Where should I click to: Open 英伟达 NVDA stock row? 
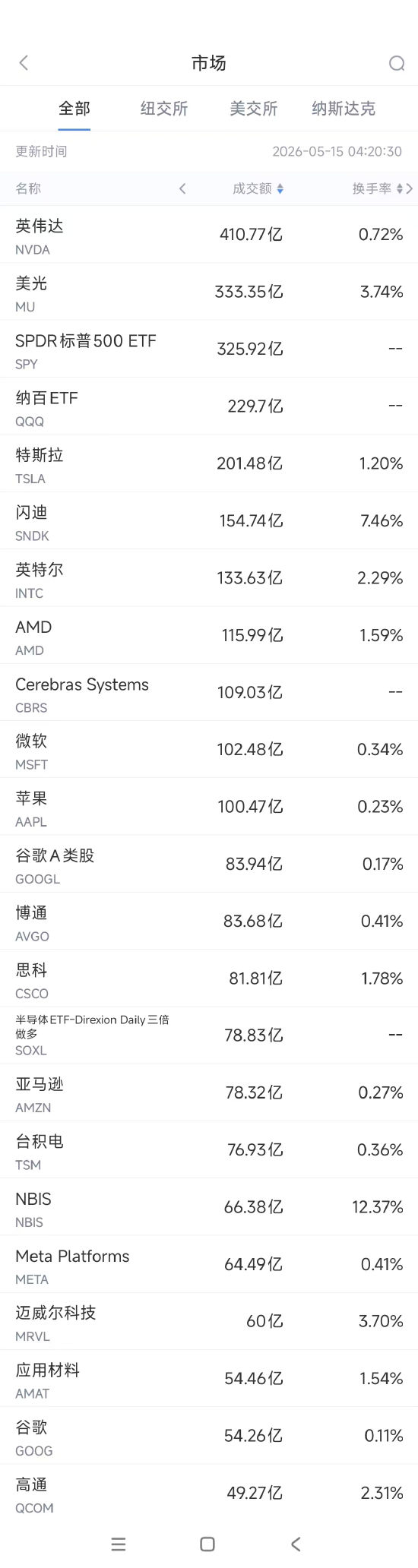(x=209, y=235)
